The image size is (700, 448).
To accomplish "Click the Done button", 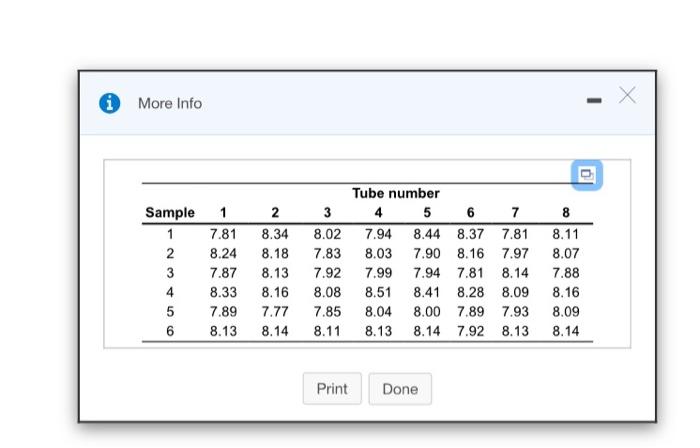I will tap(400, 389).
